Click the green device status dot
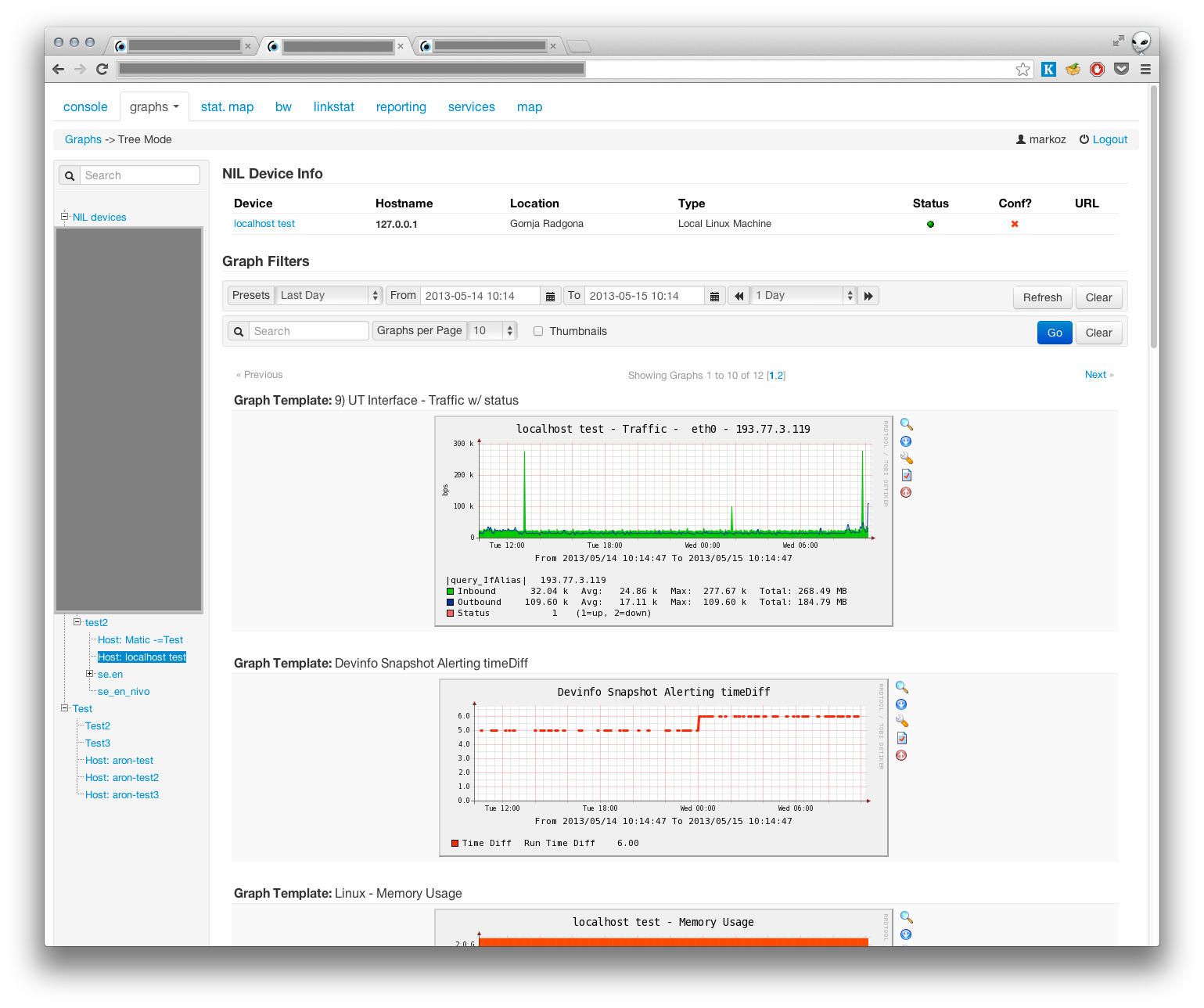This screenshot has height=1008, width=1204. tap(930, 224)
